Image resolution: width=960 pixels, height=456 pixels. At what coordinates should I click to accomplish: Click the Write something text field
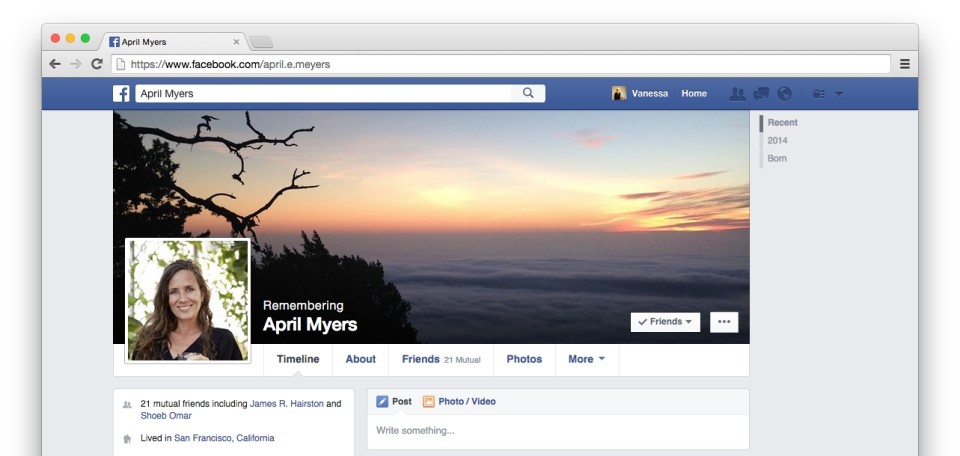pos(557,431)
